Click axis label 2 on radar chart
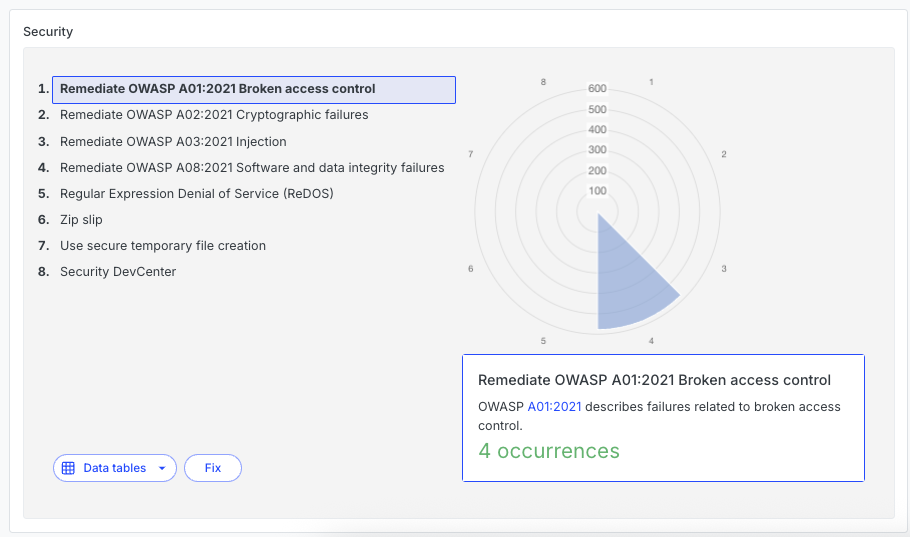Screen dimensions: 910x537 [x=724, y=154]
